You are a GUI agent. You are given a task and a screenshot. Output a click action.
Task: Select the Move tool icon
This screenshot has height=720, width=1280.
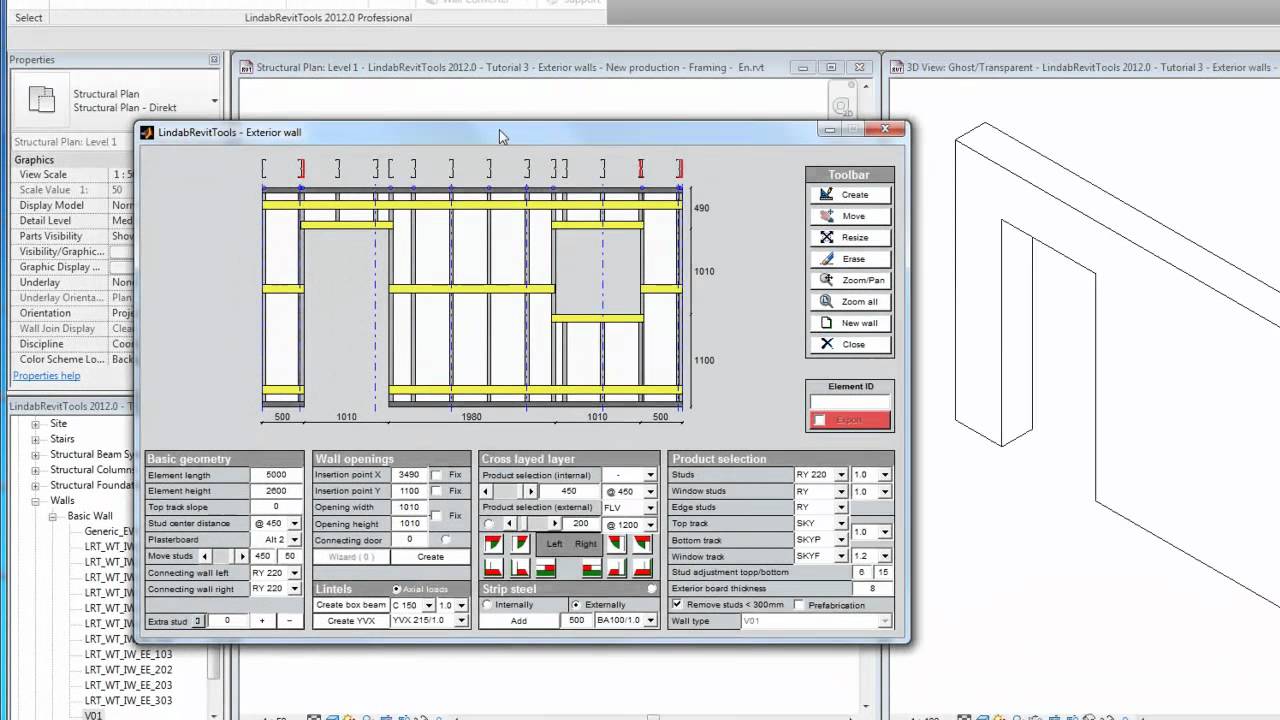pyautogui.click(x=826, y=216)
